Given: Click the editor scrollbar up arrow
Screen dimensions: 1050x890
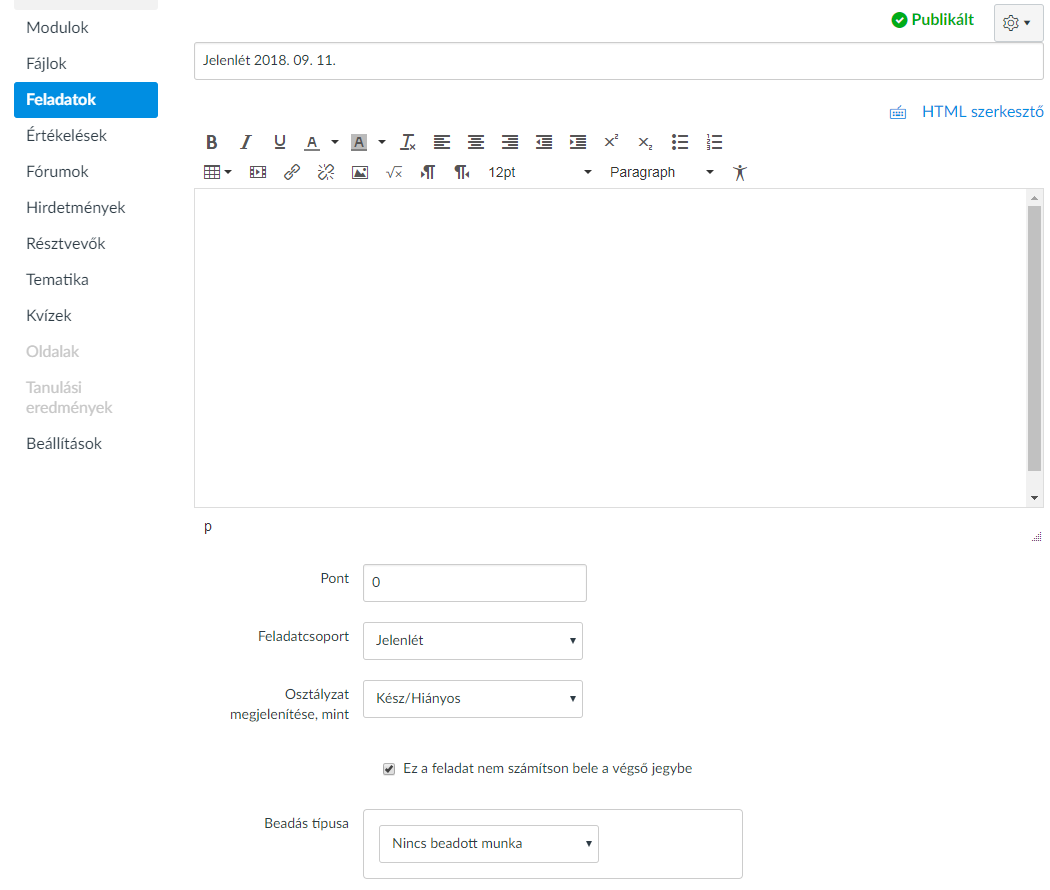Looking at the screenshot, I should 1035,198.
